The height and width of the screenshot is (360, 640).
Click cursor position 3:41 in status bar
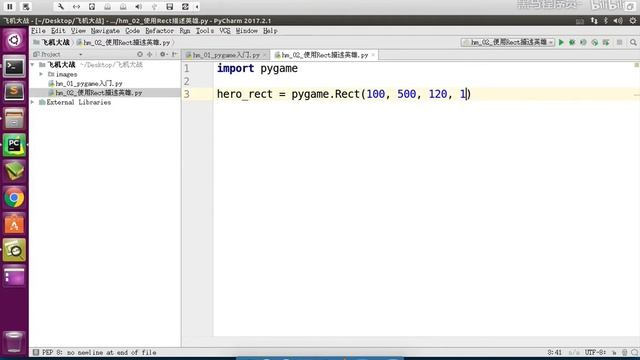[555, 352]
